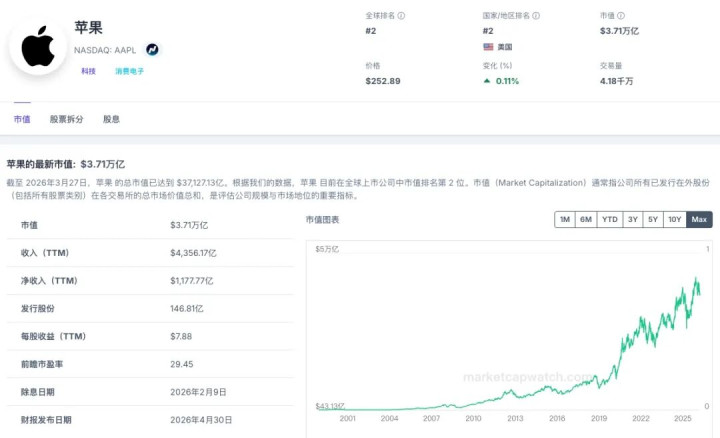Click the 除息日期 row label
This screenshot has height=438, width=720.
pos(38,392)
